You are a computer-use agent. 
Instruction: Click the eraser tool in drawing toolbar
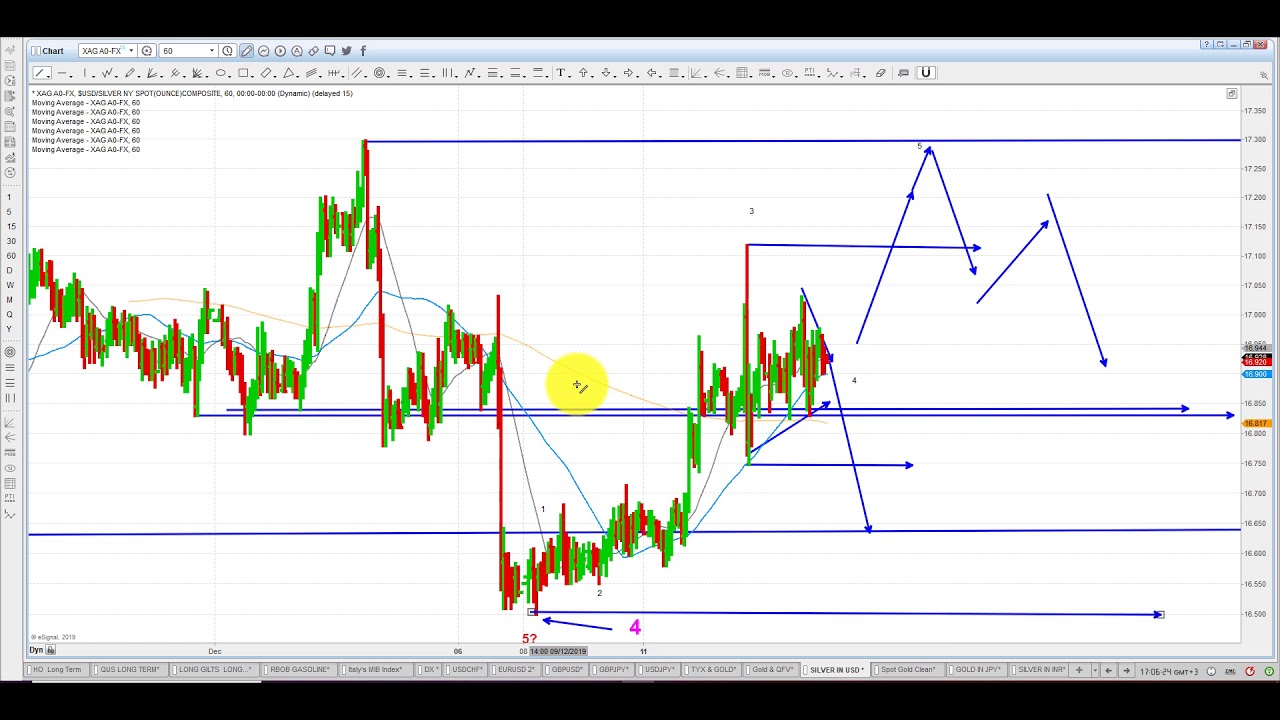[x=880, y=72]
